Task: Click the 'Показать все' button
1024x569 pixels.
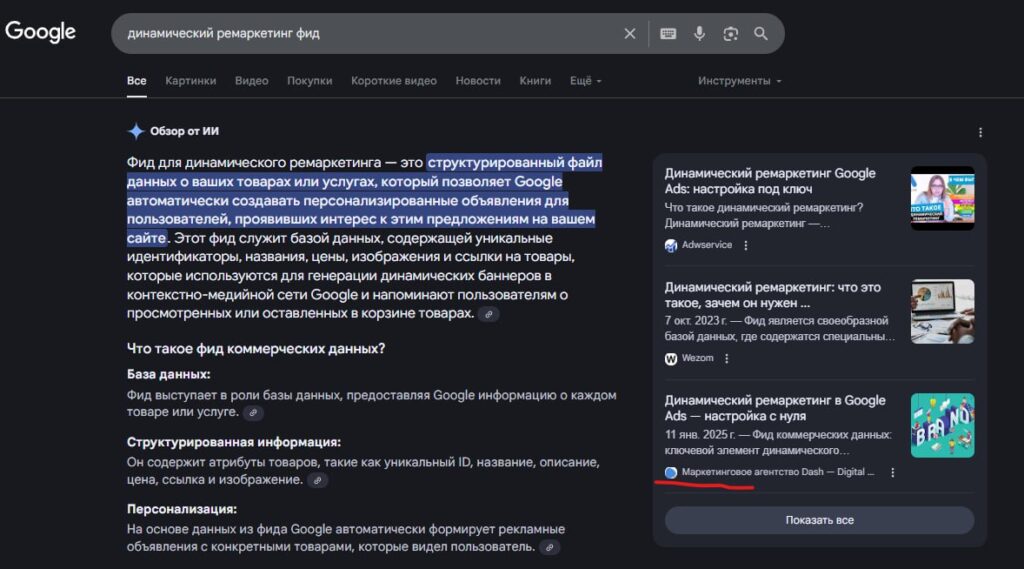Action: (x=820, y=521)
